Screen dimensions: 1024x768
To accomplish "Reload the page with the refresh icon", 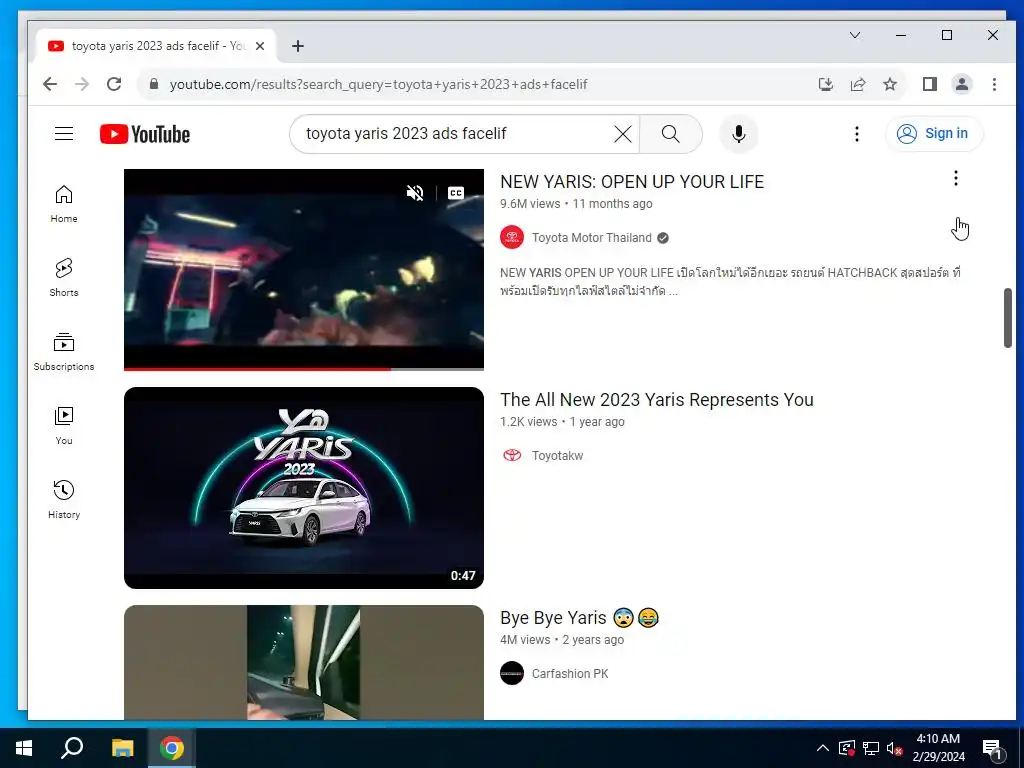I will (114, 84).
